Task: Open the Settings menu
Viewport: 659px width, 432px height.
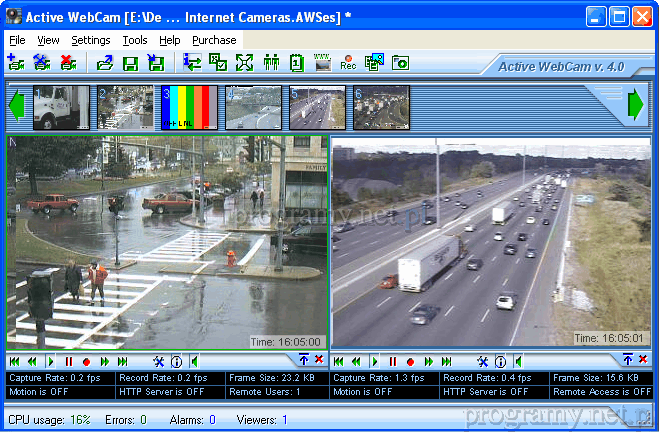Action: pyautogui.click(x=91, y=40)
